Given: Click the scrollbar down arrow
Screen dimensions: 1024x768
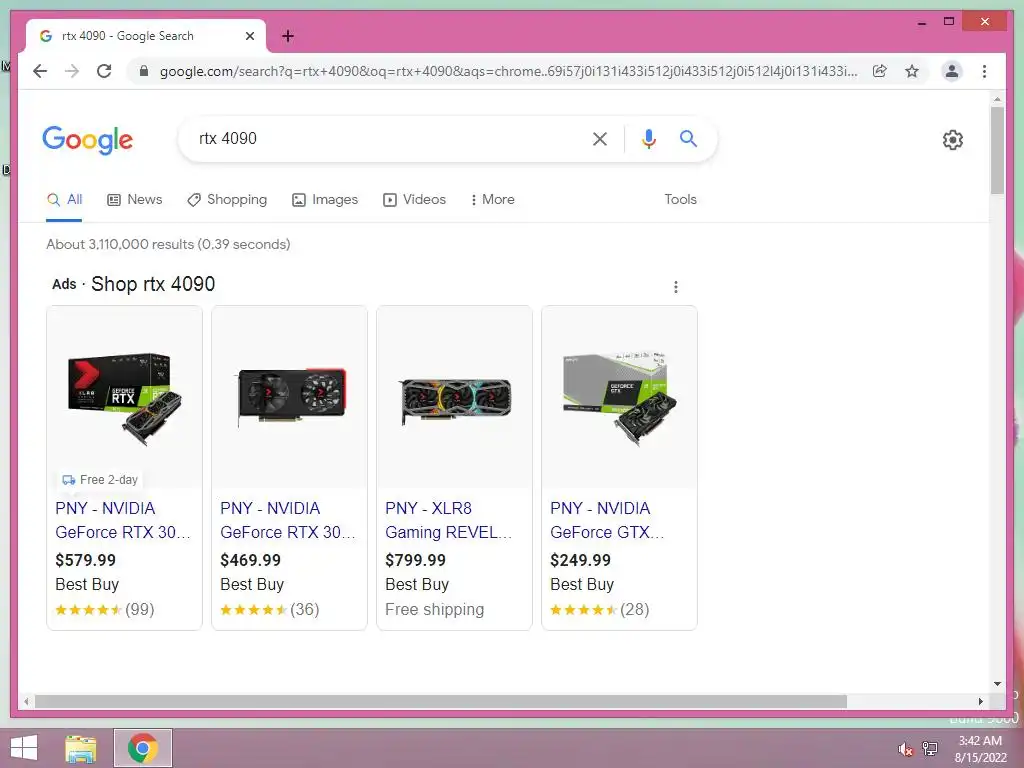Looking at the screenshot, I should (x=997, y=684).
